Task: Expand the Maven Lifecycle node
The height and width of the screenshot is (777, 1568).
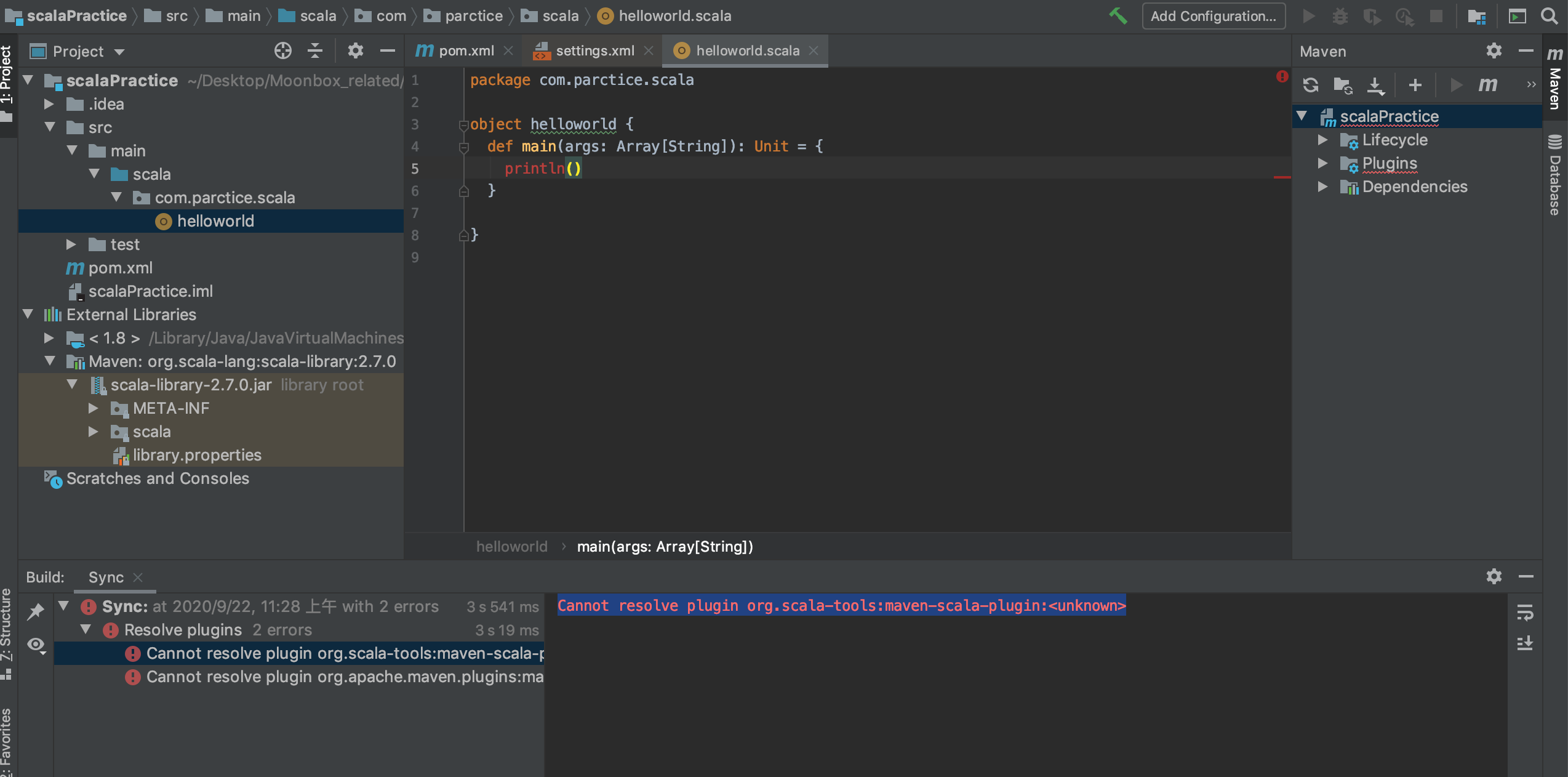Action: (x=1322, y=140)
